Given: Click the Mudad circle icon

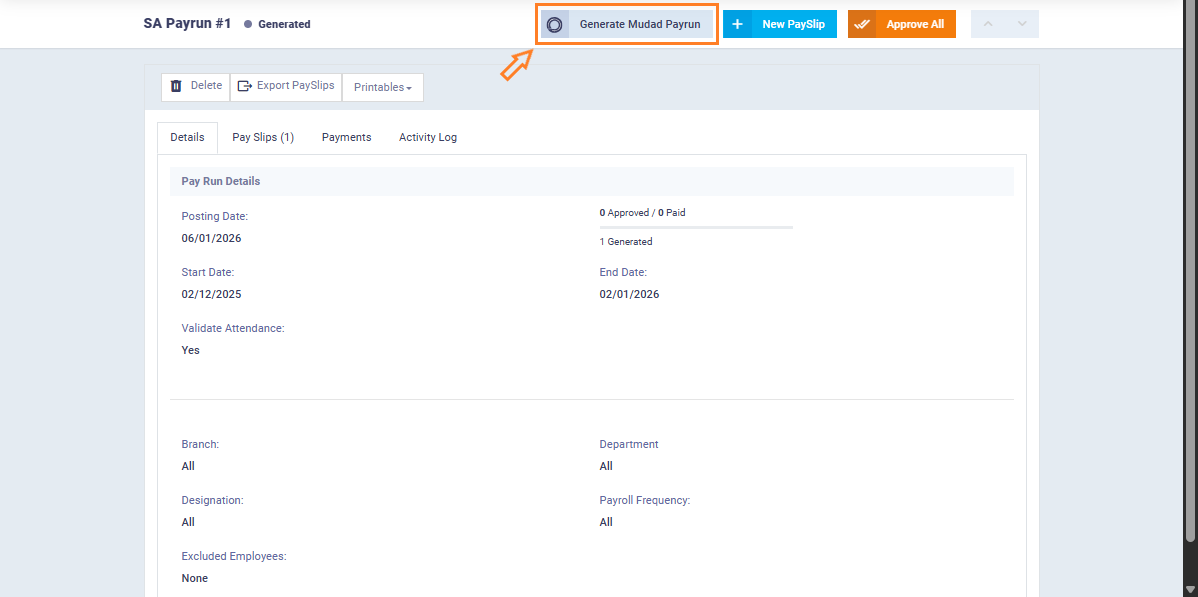Looking at the screenshot, I should [555, 24].
